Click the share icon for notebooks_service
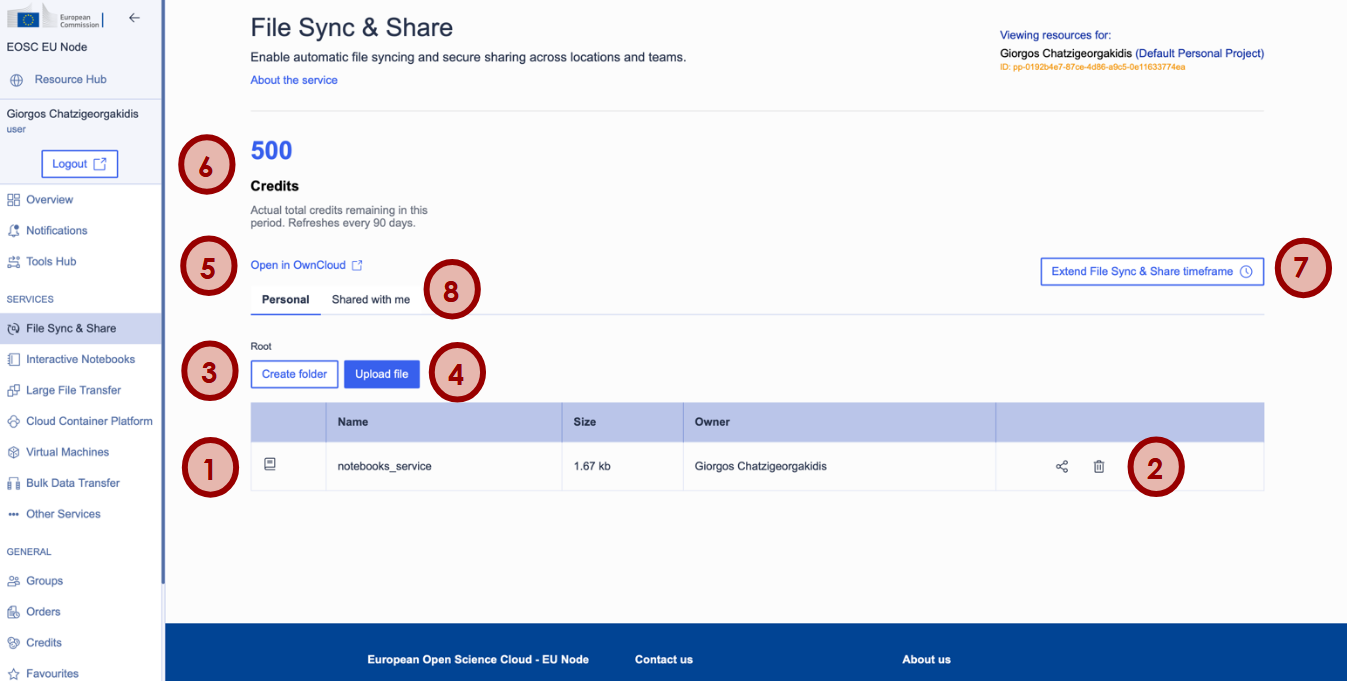 pyautogui.click(x=1062, y=466)
